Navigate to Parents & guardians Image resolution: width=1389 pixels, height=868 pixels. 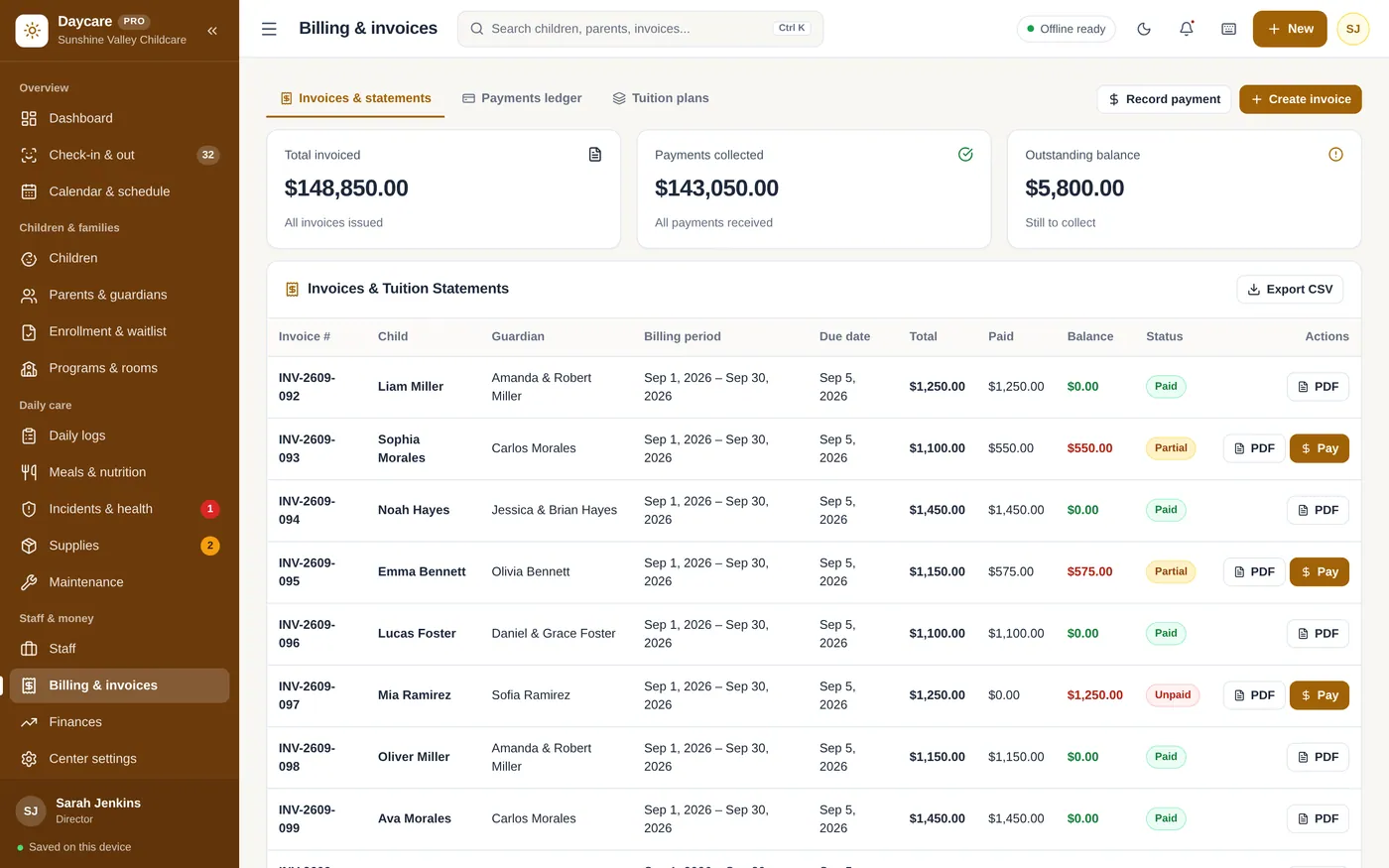tap(119, 295)
